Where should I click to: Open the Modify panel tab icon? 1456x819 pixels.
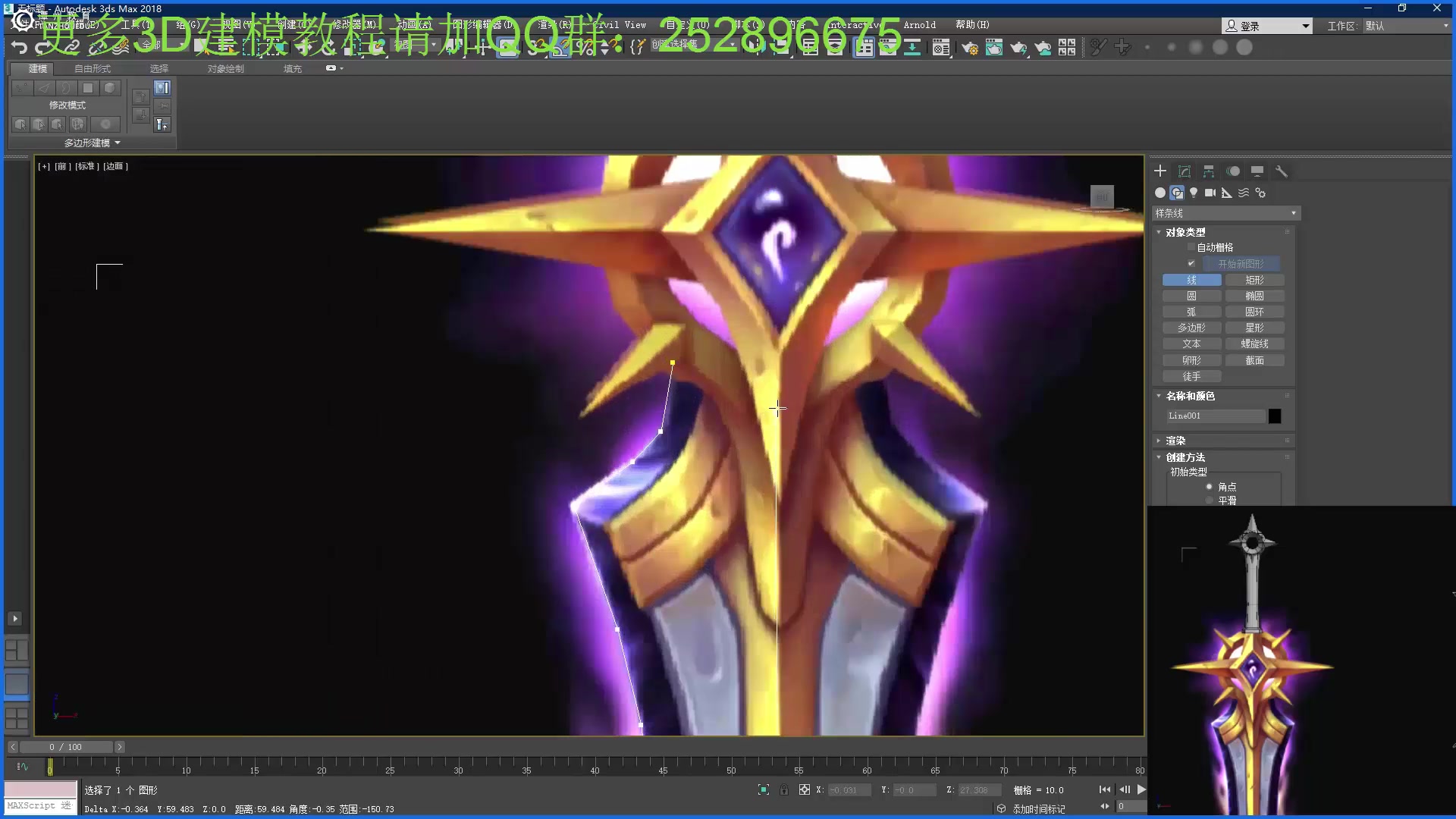(x=1185, y=171)
